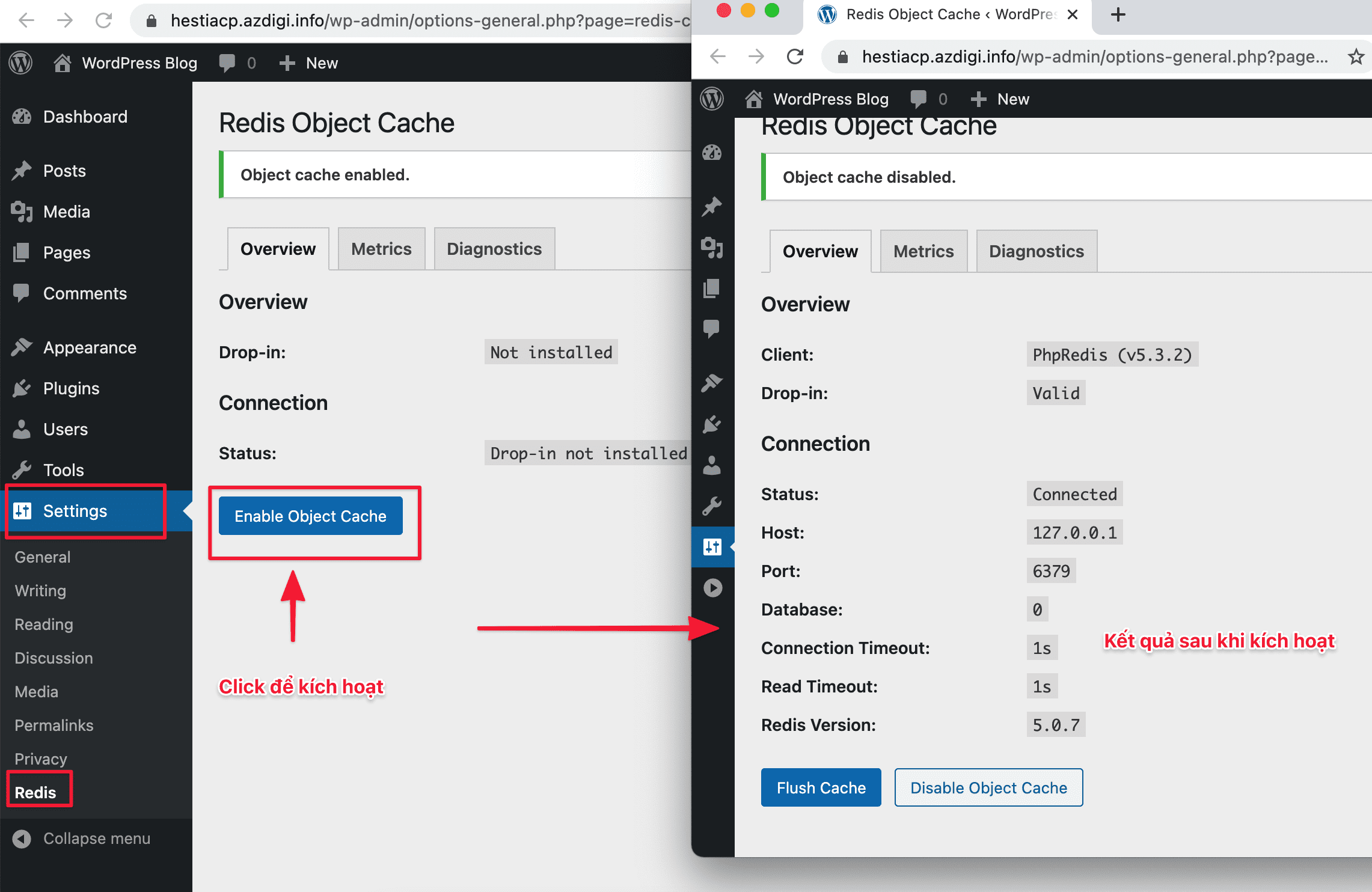
Task: Open a new browser tab with plus icon
Action: (1118, 14)
